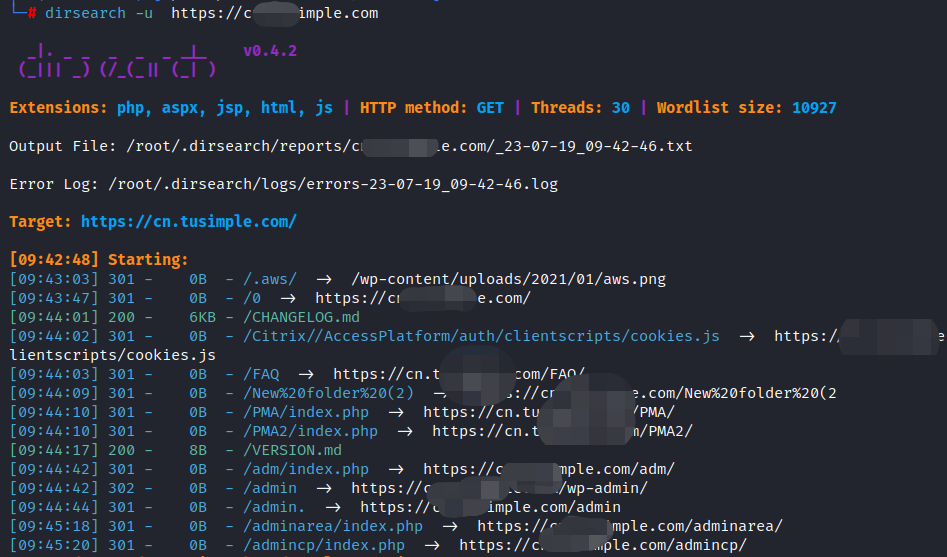Click the Target URL https://cn.tusimple.com/

pyautogui.click(x=188, y=221)
